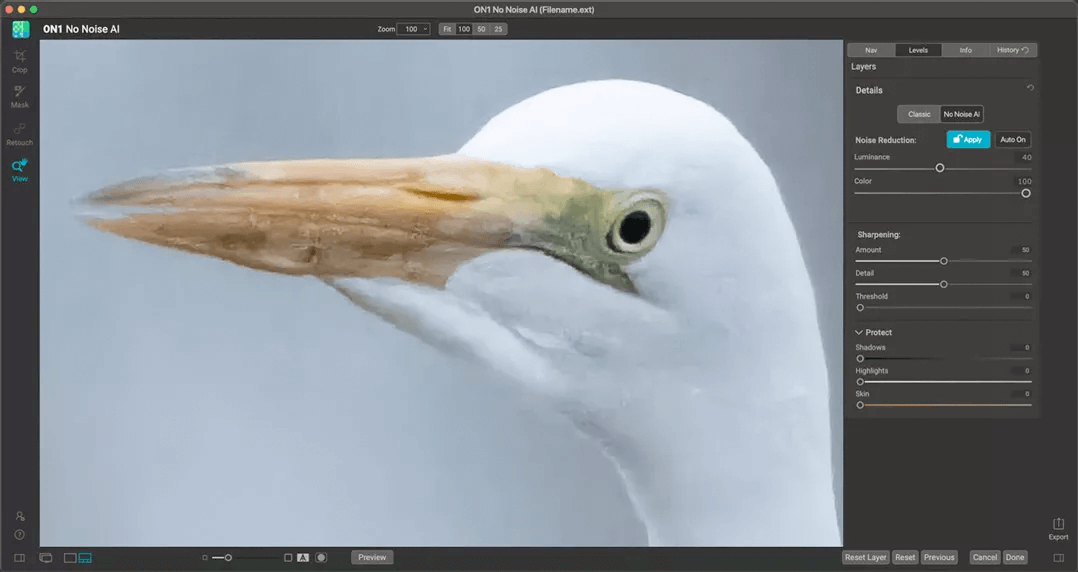Click the Export icon
Screen dimensions: 1078x572
pyautogui.click(x=1058, y=526)
